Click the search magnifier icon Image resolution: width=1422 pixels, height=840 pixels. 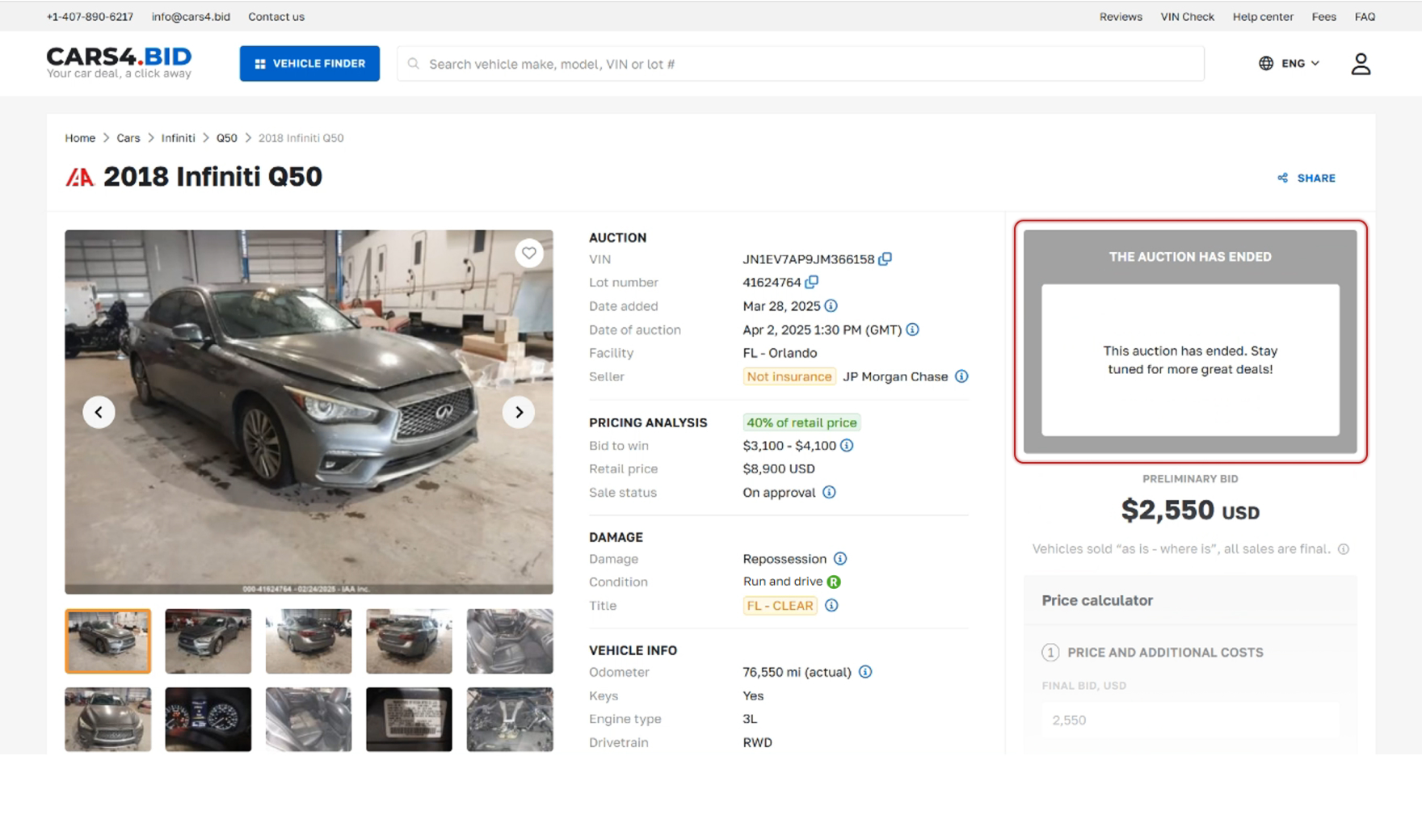click(414, 64)
